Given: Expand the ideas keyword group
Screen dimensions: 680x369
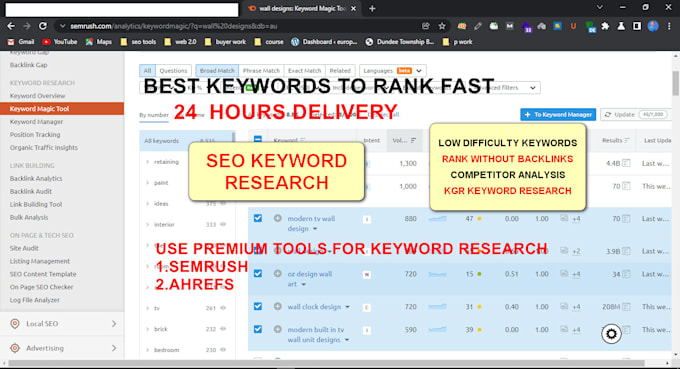Looking at the screenshot, I should pyautogui.click(x=147, y=203).
